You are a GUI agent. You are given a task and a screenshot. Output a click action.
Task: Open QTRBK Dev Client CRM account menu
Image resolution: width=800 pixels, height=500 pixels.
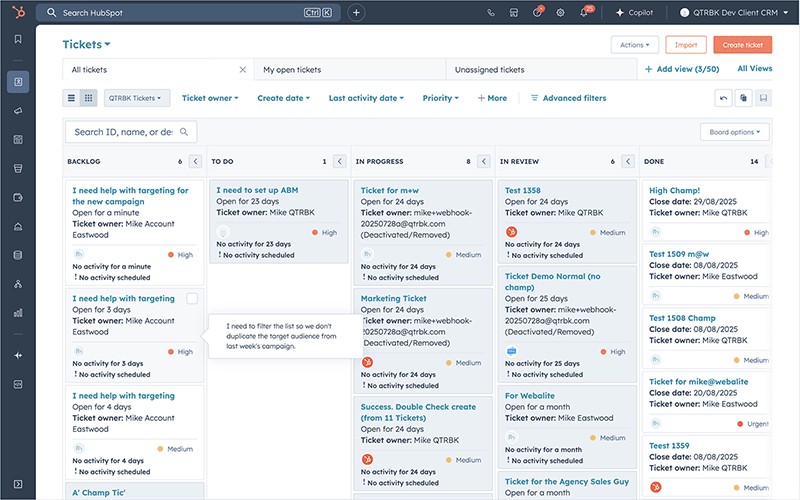pyautogui.click(x=734, y=13)
